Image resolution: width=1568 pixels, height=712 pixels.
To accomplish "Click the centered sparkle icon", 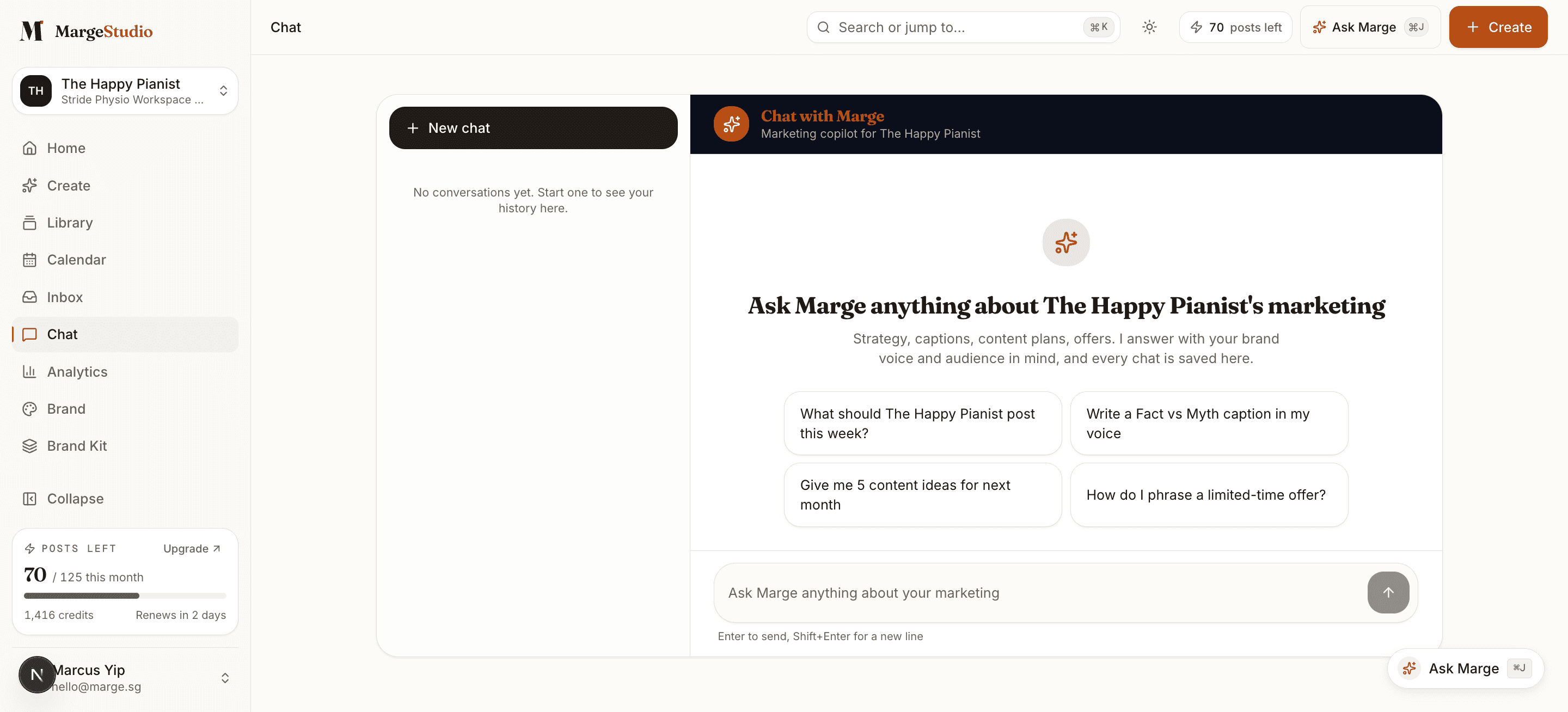I will pyautogui.click(x=1066, y=242).
